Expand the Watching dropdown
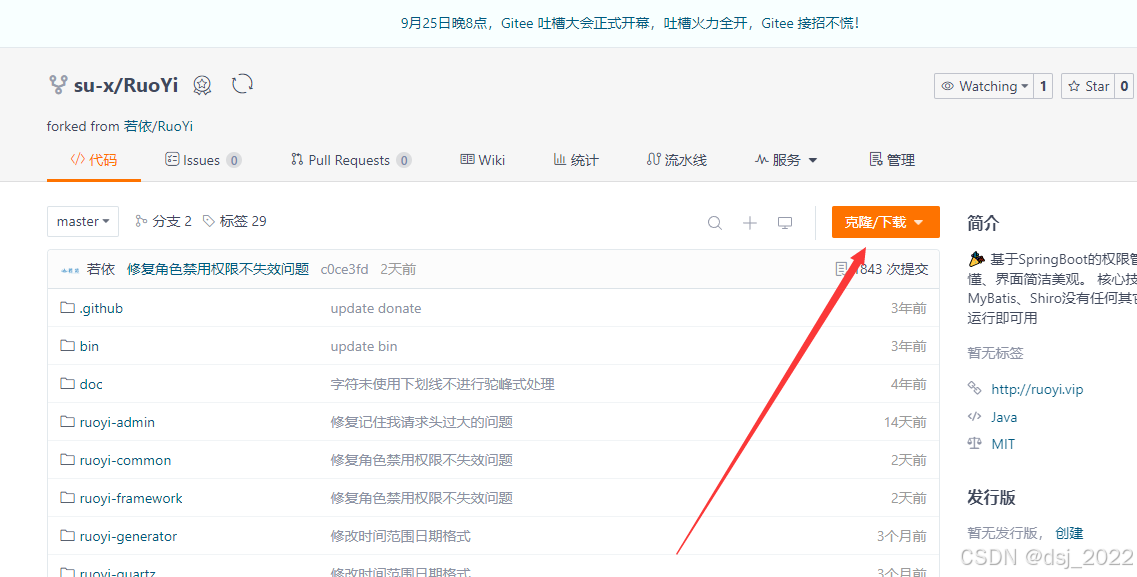1137x577 pixels. point(984,86)
